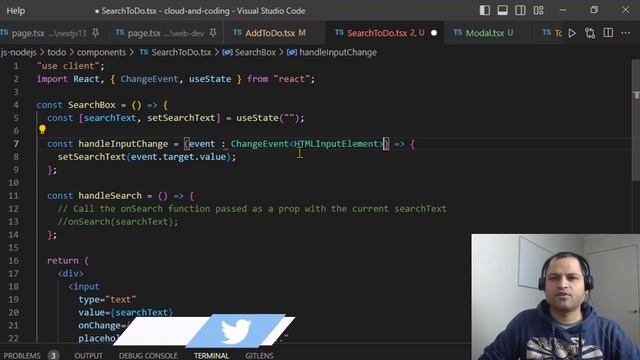Open the handleInputChange symbol breadcrumb
The height and width of the screenshot is (360, 640).
point(332,52)
